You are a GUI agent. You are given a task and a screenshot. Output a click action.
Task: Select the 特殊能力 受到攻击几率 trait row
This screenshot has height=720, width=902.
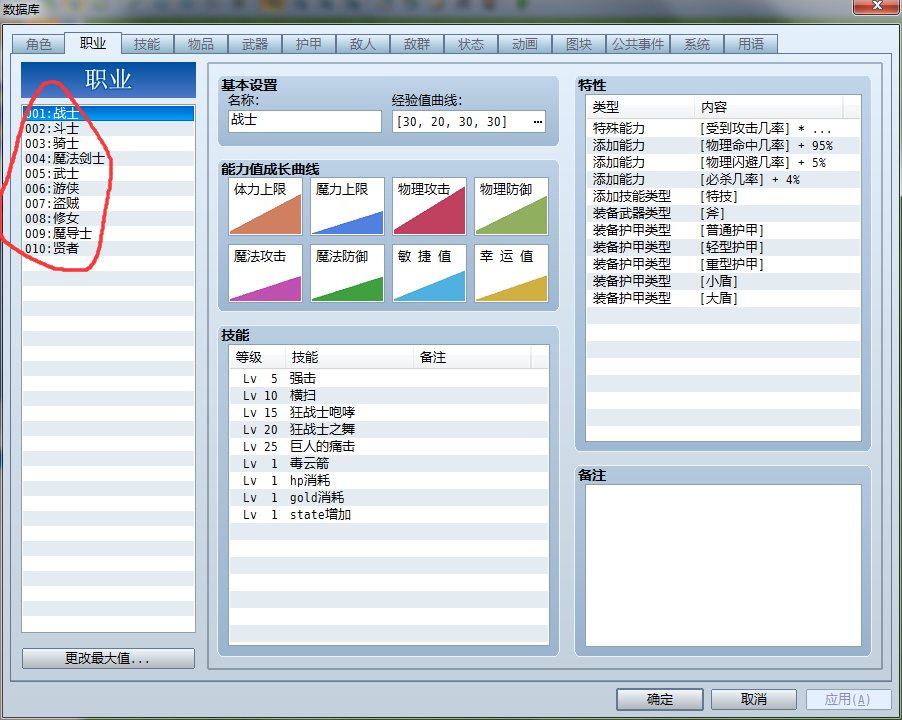tap(723, 128)
